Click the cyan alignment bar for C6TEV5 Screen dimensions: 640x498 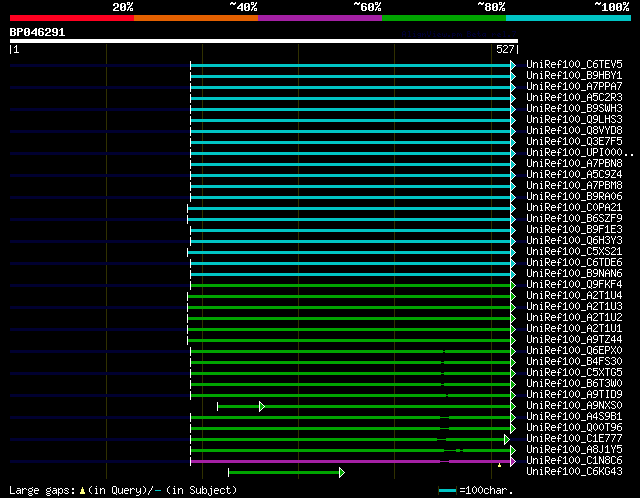point(351,65)
